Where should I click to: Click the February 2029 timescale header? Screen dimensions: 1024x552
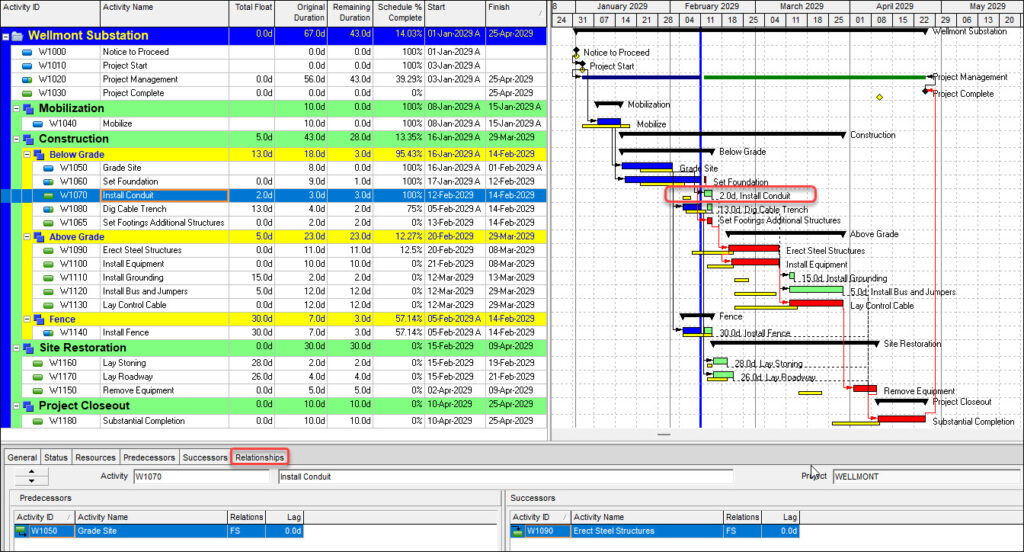pos(712,7)
